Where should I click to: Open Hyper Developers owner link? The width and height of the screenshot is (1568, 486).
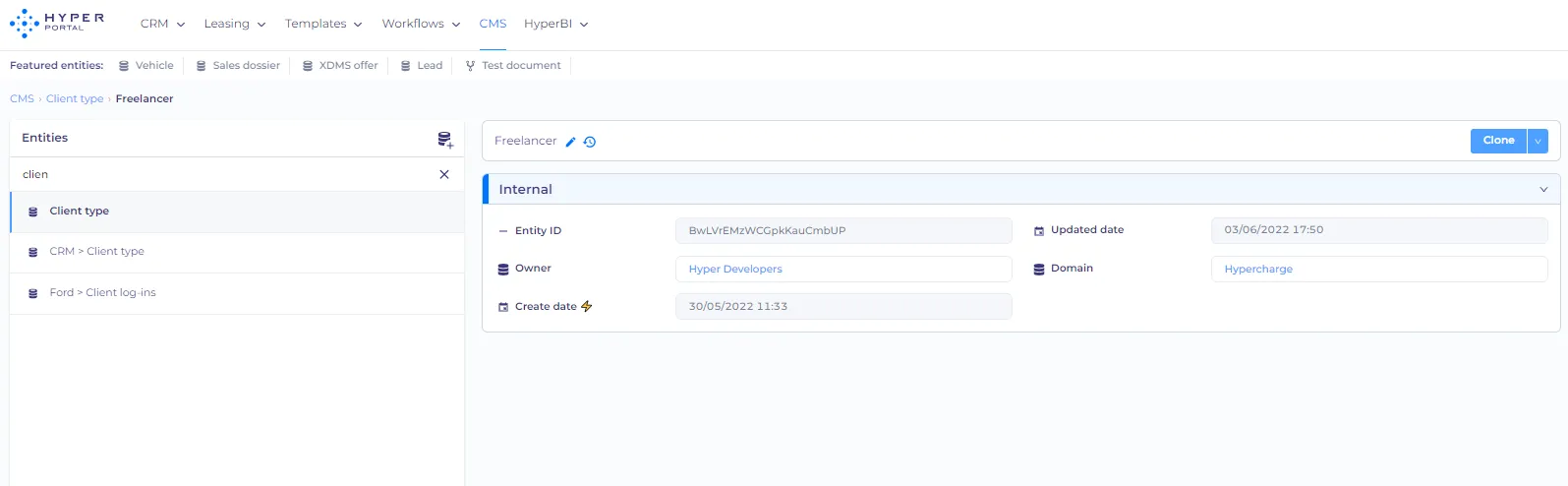pyautogui.click(x=735, y=269)
